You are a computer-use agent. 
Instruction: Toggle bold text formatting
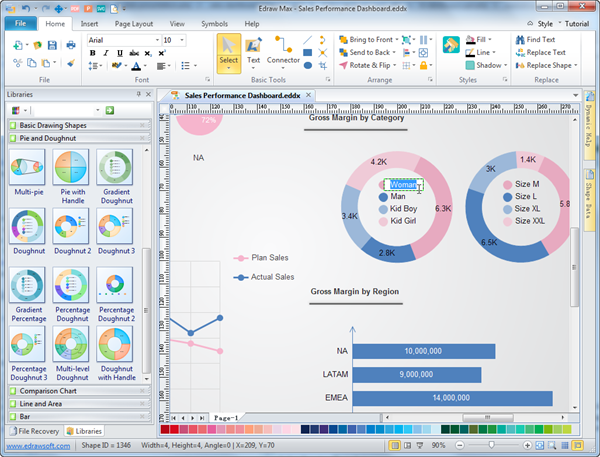point(92,53)
